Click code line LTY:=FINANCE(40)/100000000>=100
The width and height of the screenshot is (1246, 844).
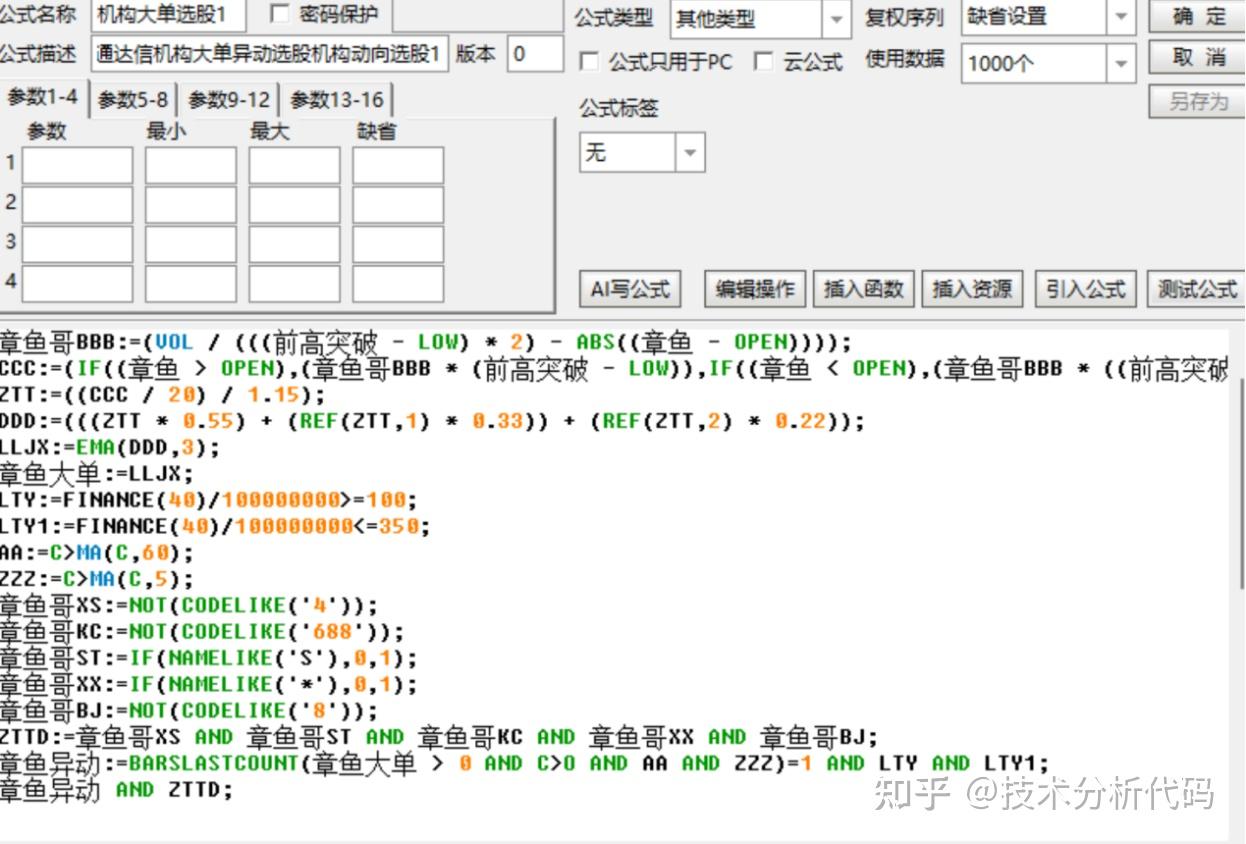coord(209,500)
